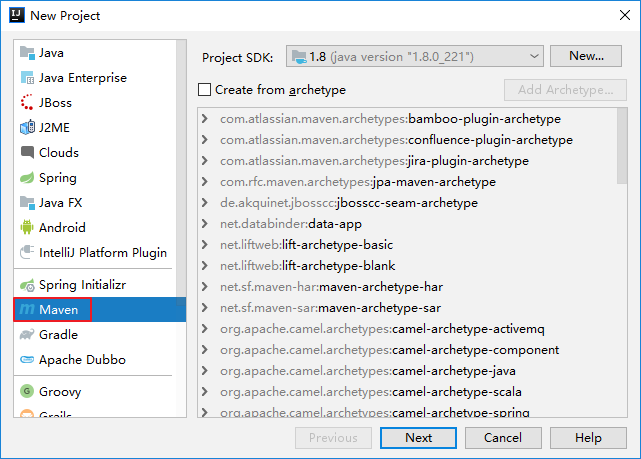Click the New... SDK button

pyautogui.click(x=586, y=56)
